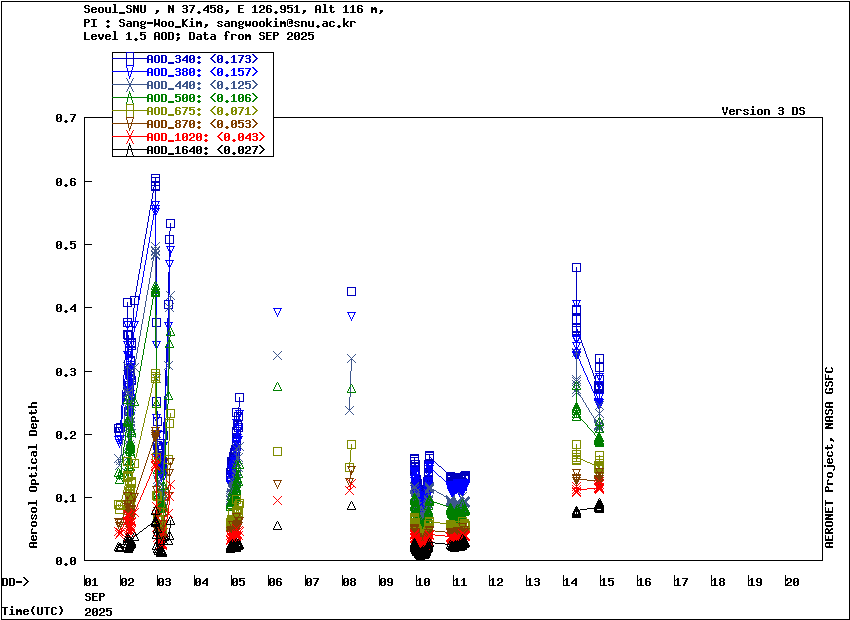
Task: Select the AOD_340 legend label text
Action: [174, 60]
